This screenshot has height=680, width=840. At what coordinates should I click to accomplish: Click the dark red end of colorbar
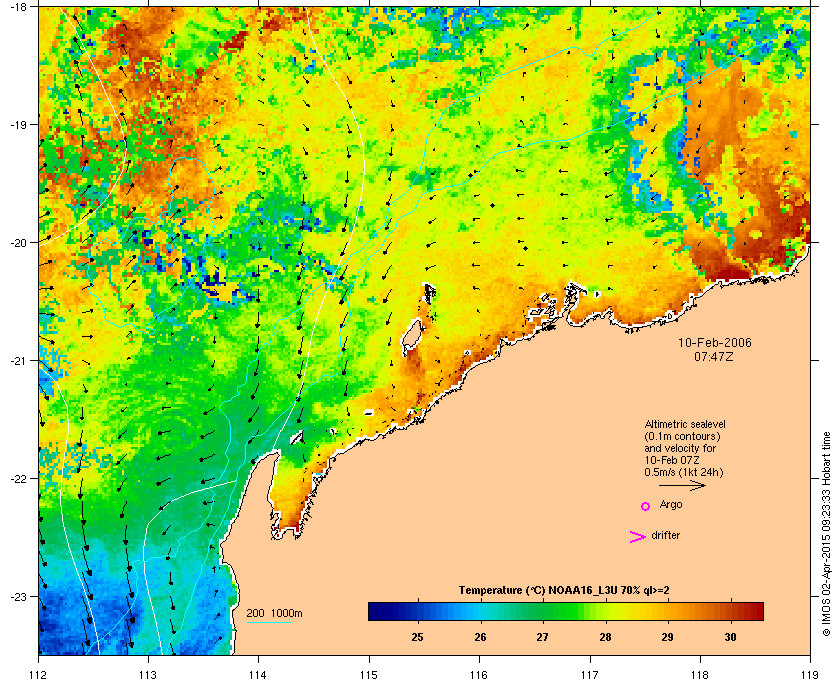click(x=756, y=611)
